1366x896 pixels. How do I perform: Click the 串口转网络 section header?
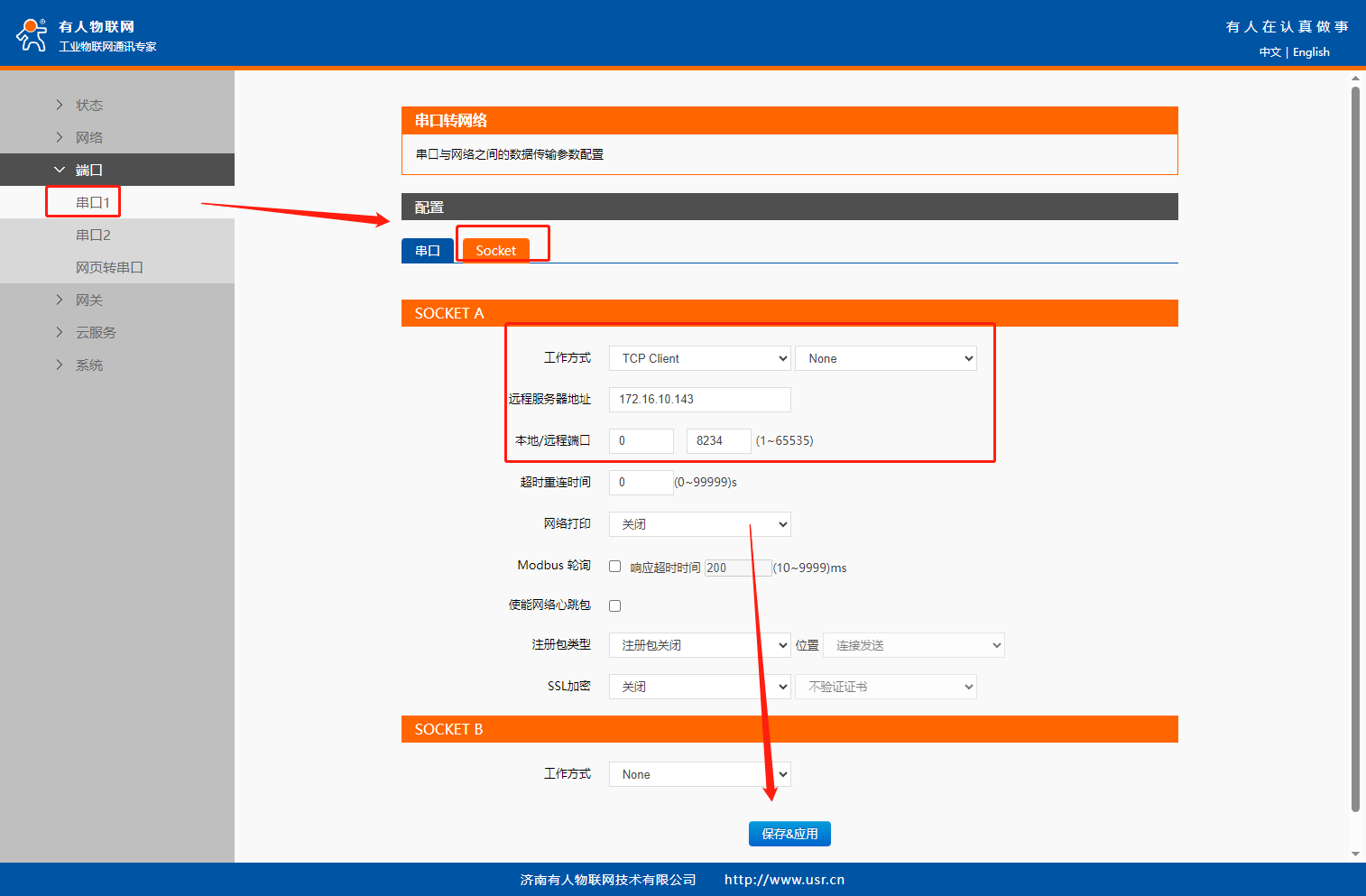pyautogui.click(x=789, y=121)
